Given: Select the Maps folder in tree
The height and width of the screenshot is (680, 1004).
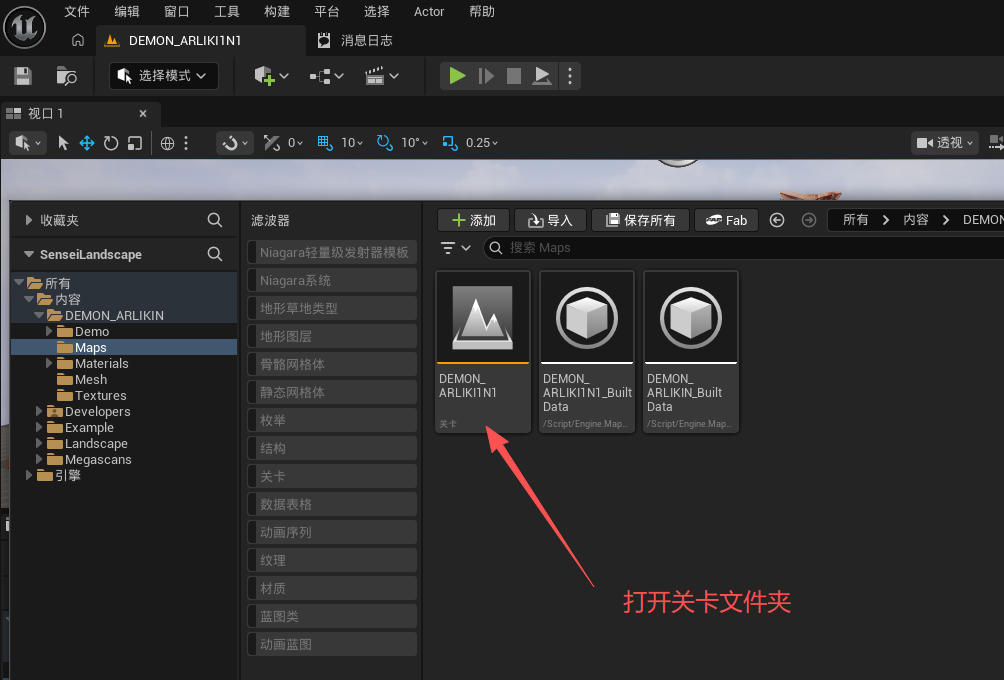Looking at the screenshot, I should tap(90, 348).
